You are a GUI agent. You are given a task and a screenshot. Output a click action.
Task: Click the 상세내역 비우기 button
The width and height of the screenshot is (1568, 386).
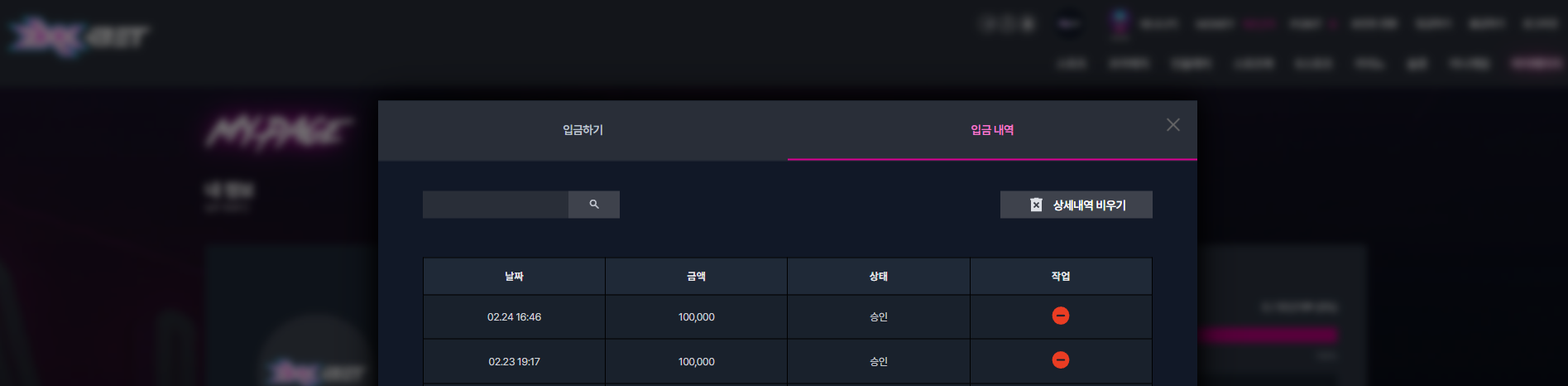[1076, 205]
